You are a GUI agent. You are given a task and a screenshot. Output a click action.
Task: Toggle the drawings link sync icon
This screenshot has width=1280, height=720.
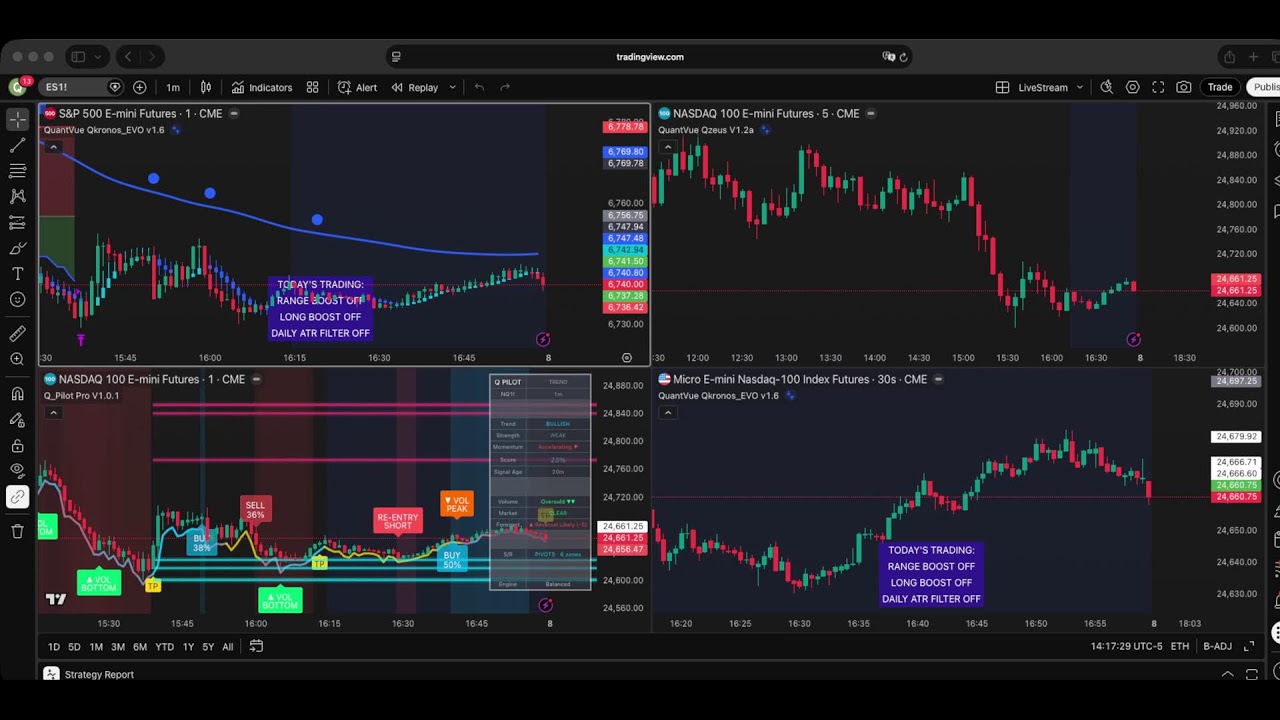click(x=18, y=496)
